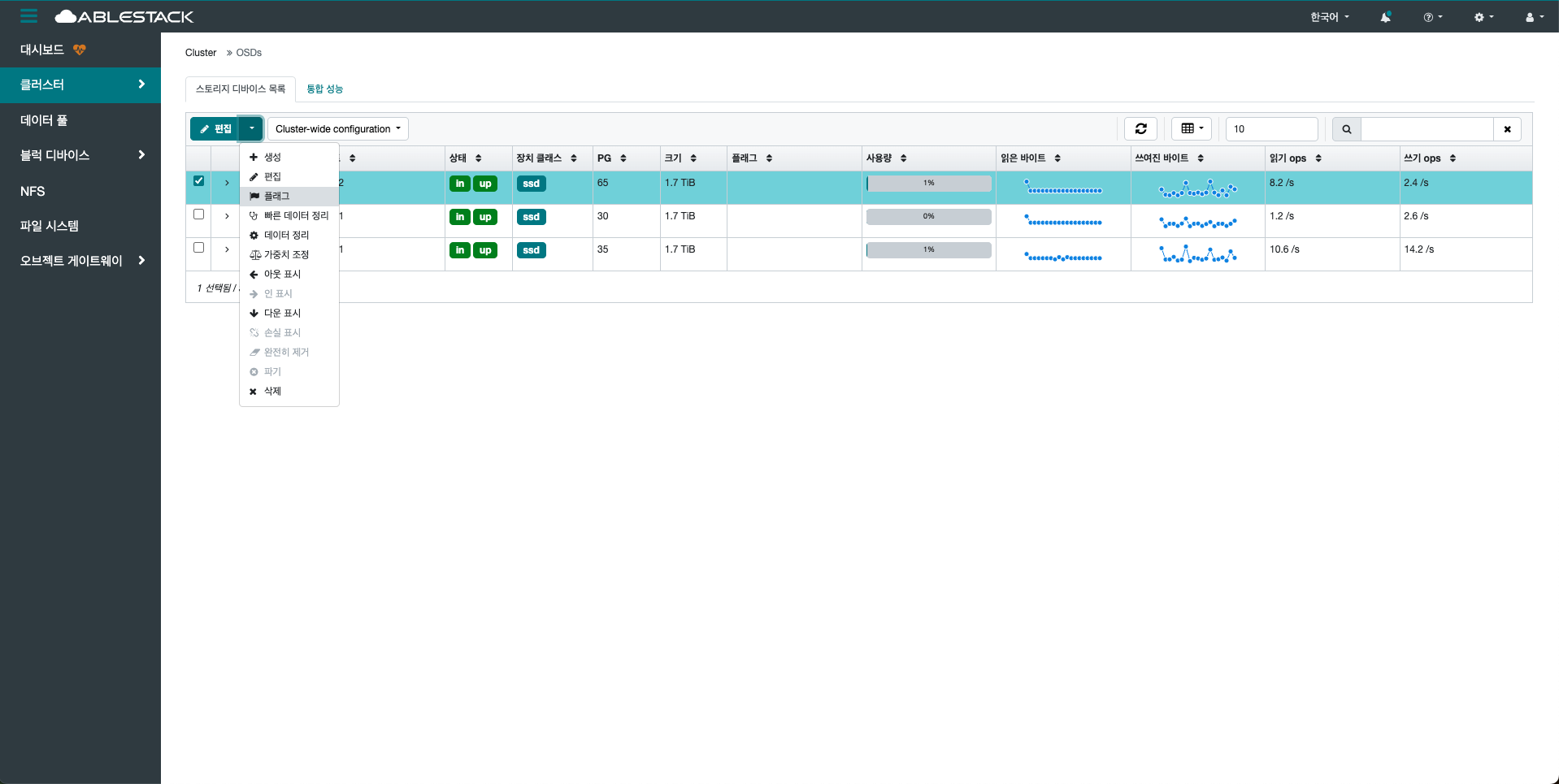Uncheck the selected first row checkbox
Screen dimensions: 1559x784
(x=198, y=181)
